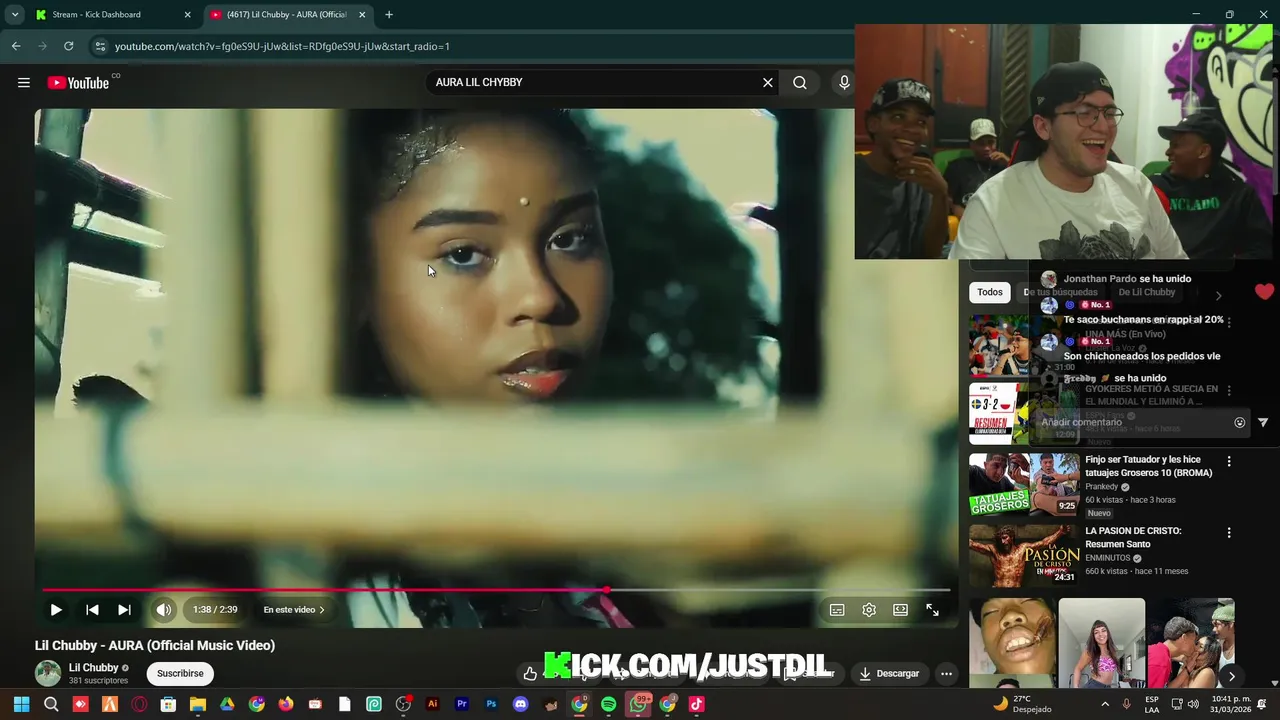Image resolution: width=1280 pixels, height=720 pixels.
Task: Close the Kick Dashboard tab
Action: tap(187, 14)
